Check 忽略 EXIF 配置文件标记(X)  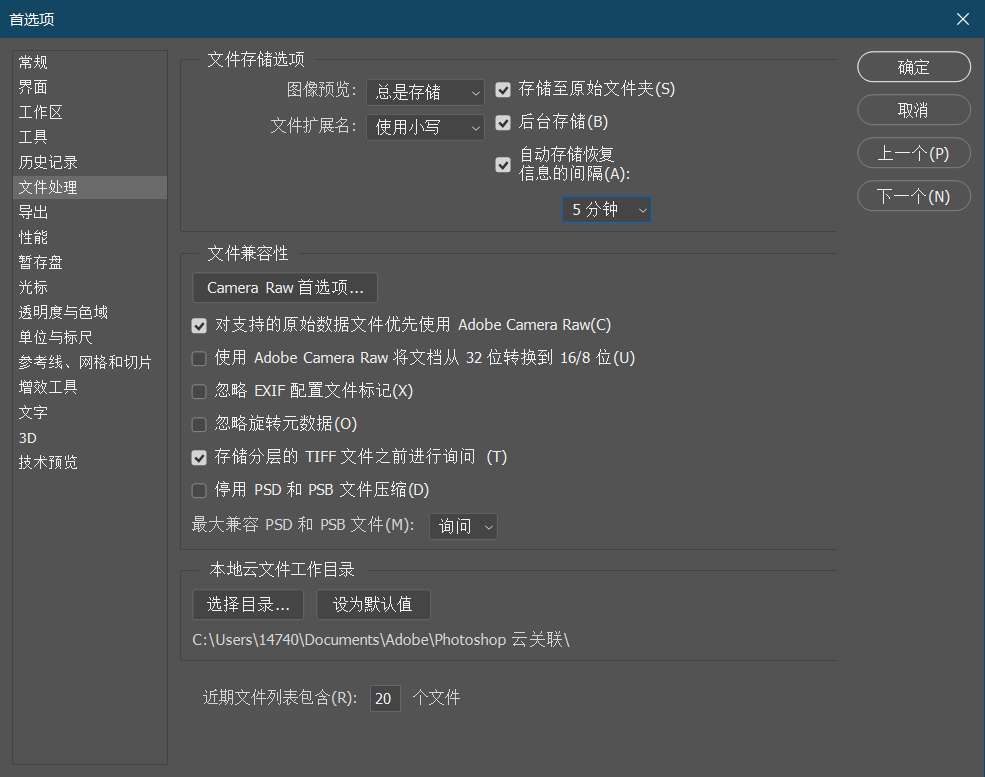click(199, 391)
